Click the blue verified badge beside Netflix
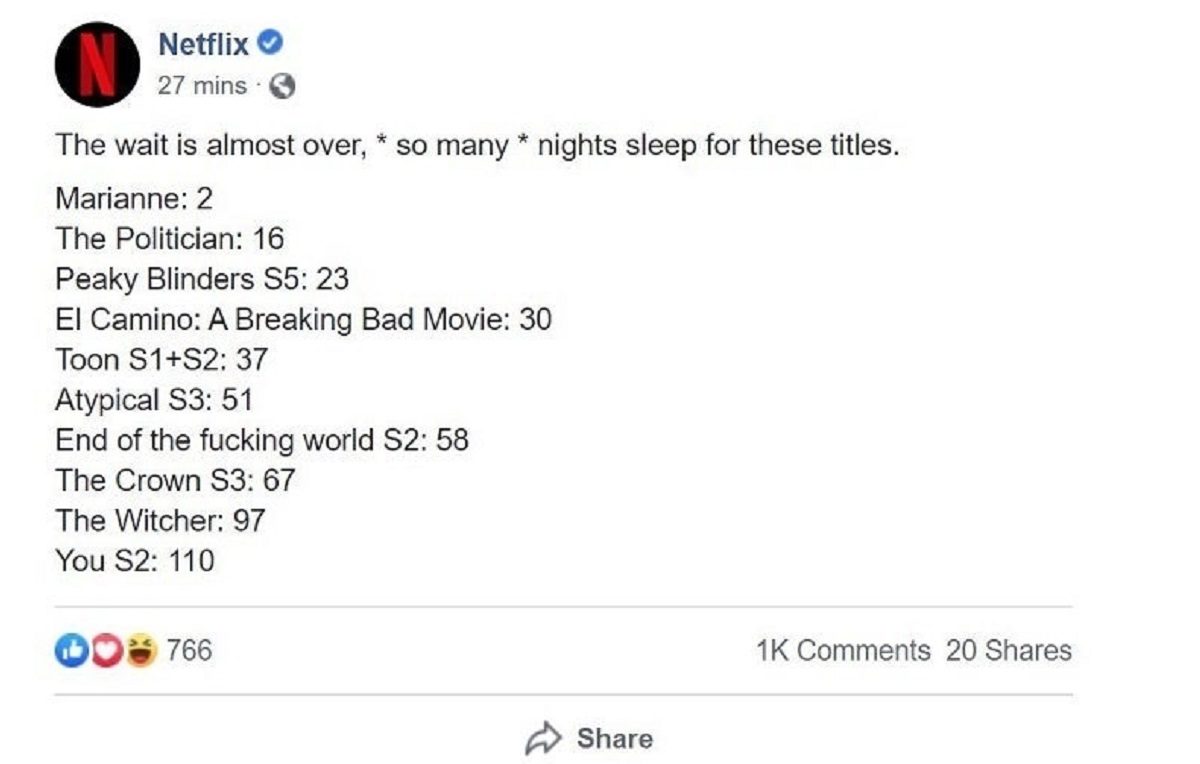Screen dimensions: 1200x764 (271, 42)
